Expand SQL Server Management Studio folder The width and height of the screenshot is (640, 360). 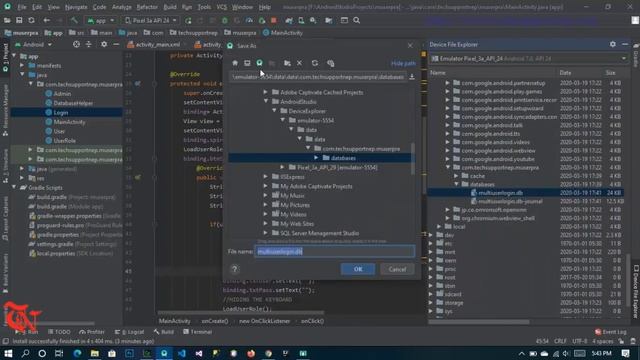[266, 233]
